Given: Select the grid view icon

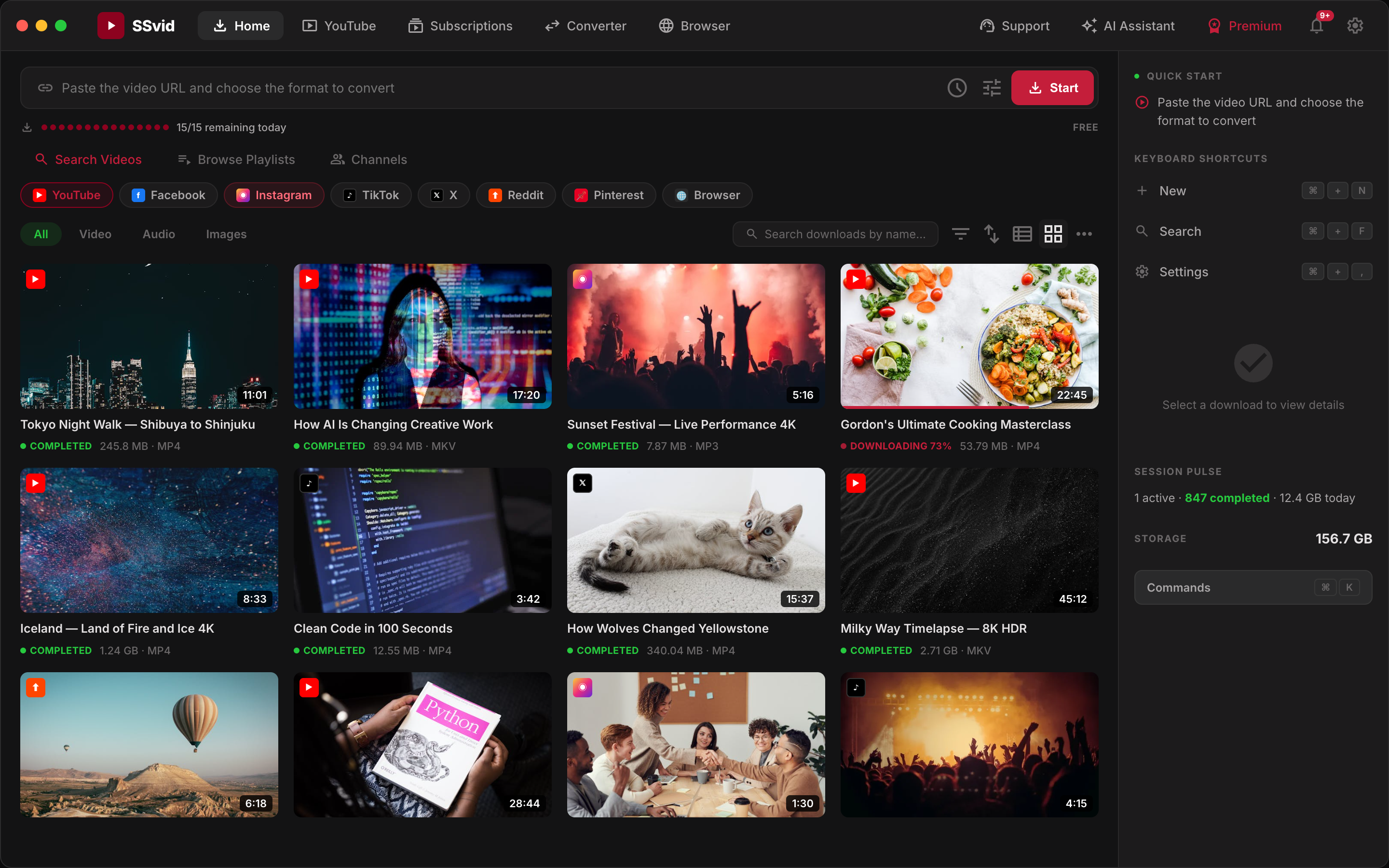Looking at the screenshot, I should [x=1053, y=234].
